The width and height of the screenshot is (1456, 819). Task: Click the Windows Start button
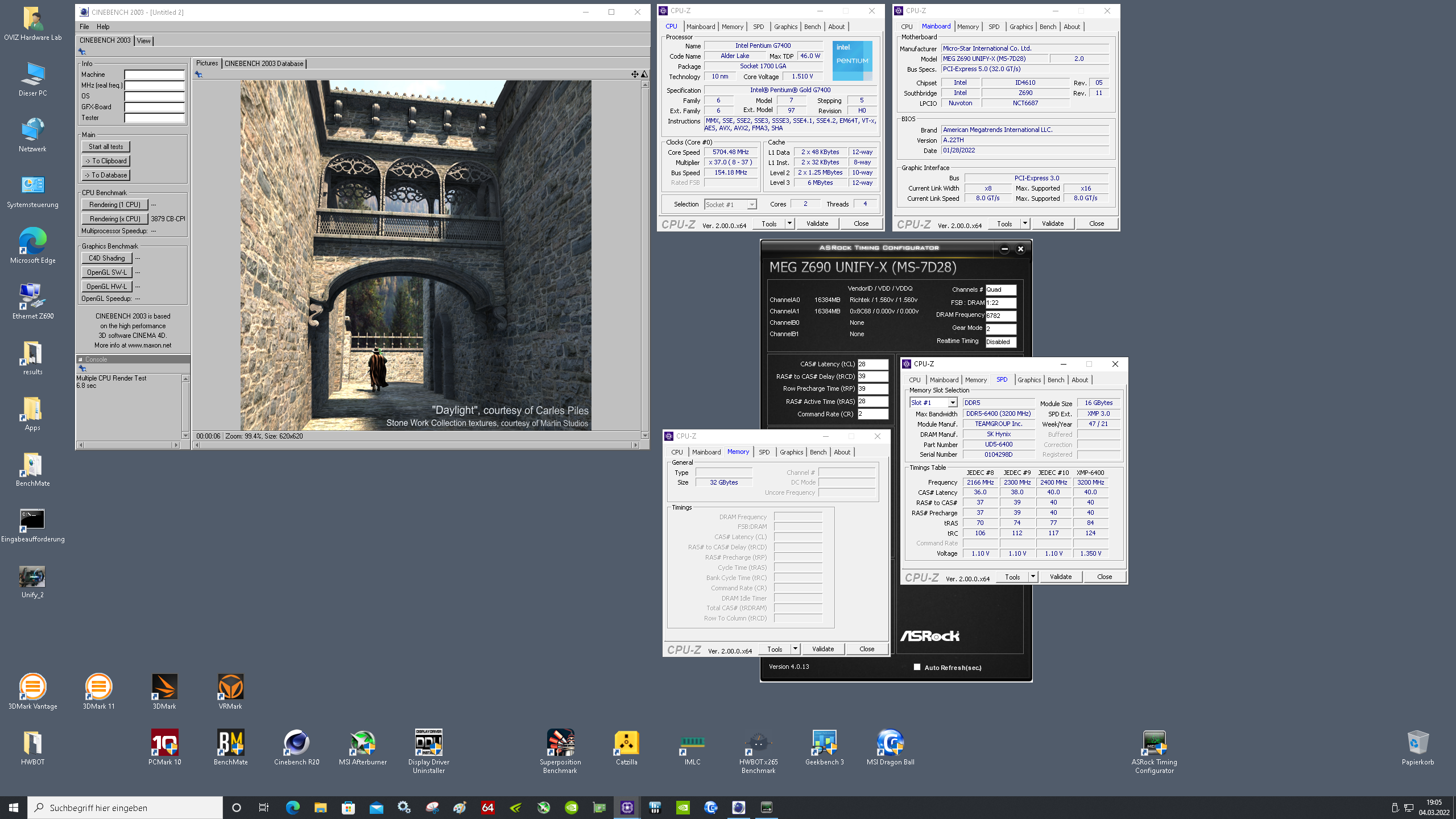[14, 808]
